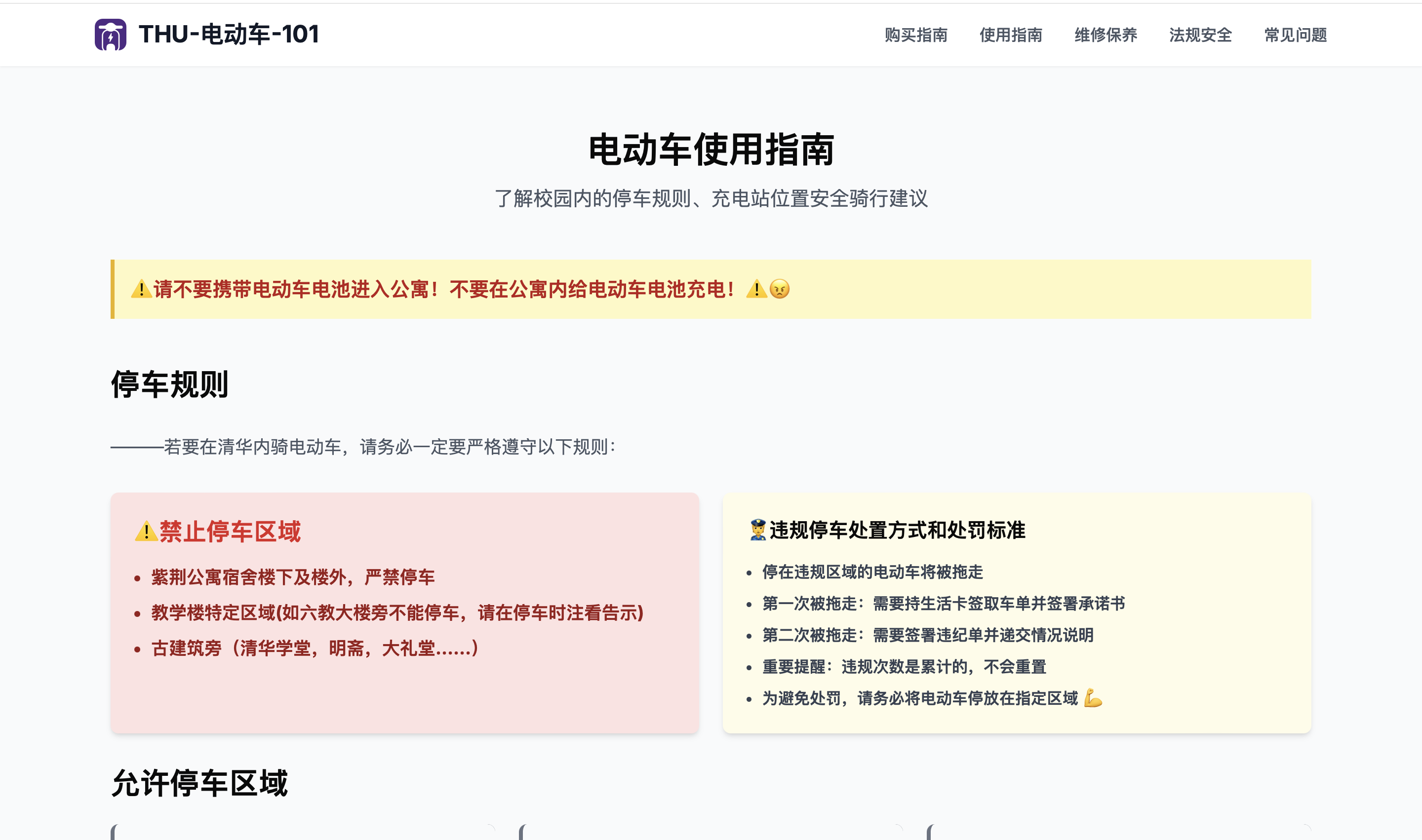Image resolution: width=1422 pixels, height=840 pixels.
Task: Open the 购买指南 nav menu item
Action: [916, 35]
